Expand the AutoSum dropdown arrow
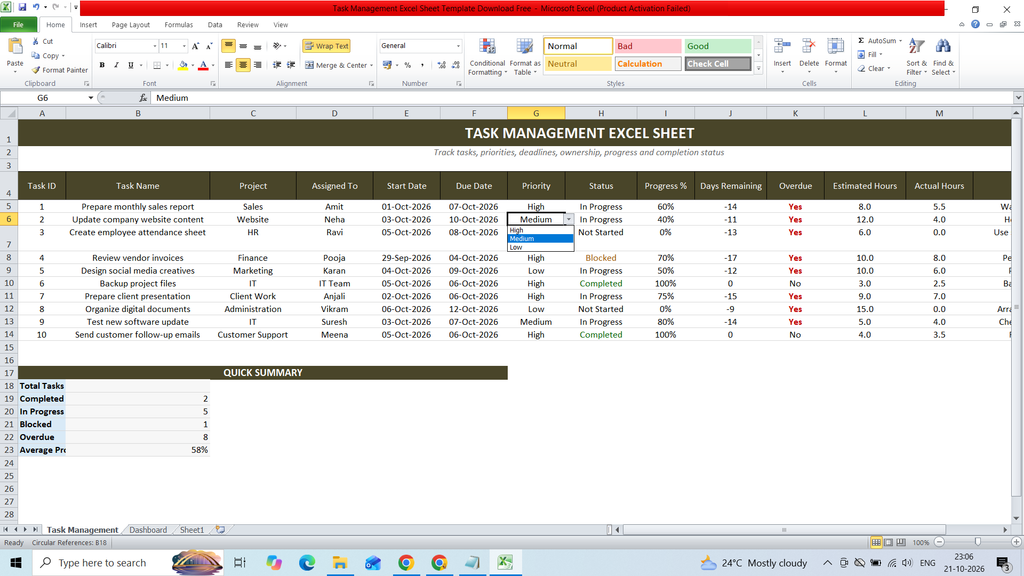Screen dimensions: 1024x576 point(901,41)
